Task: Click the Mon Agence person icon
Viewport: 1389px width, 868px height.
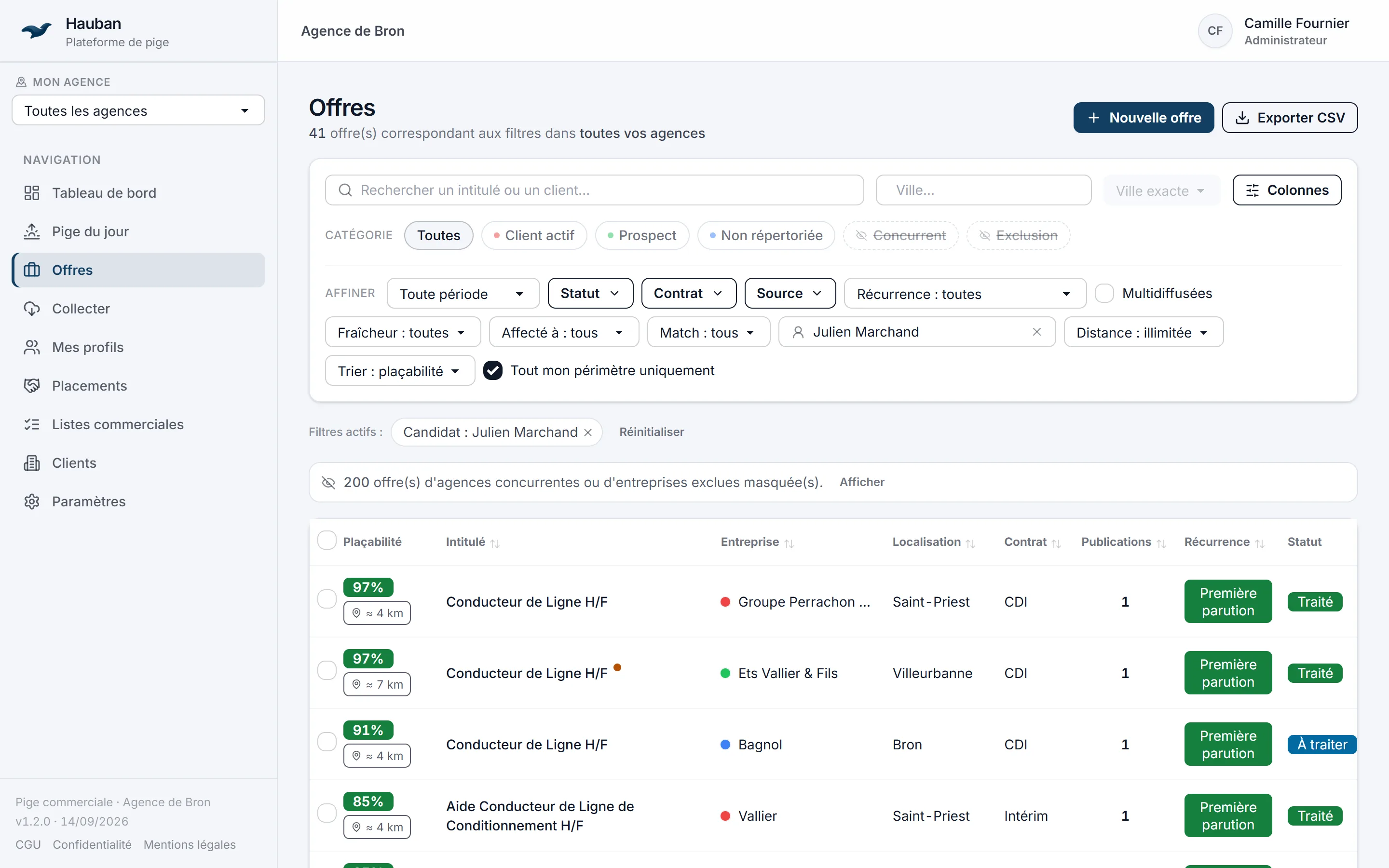Action: tap(21, 82)
